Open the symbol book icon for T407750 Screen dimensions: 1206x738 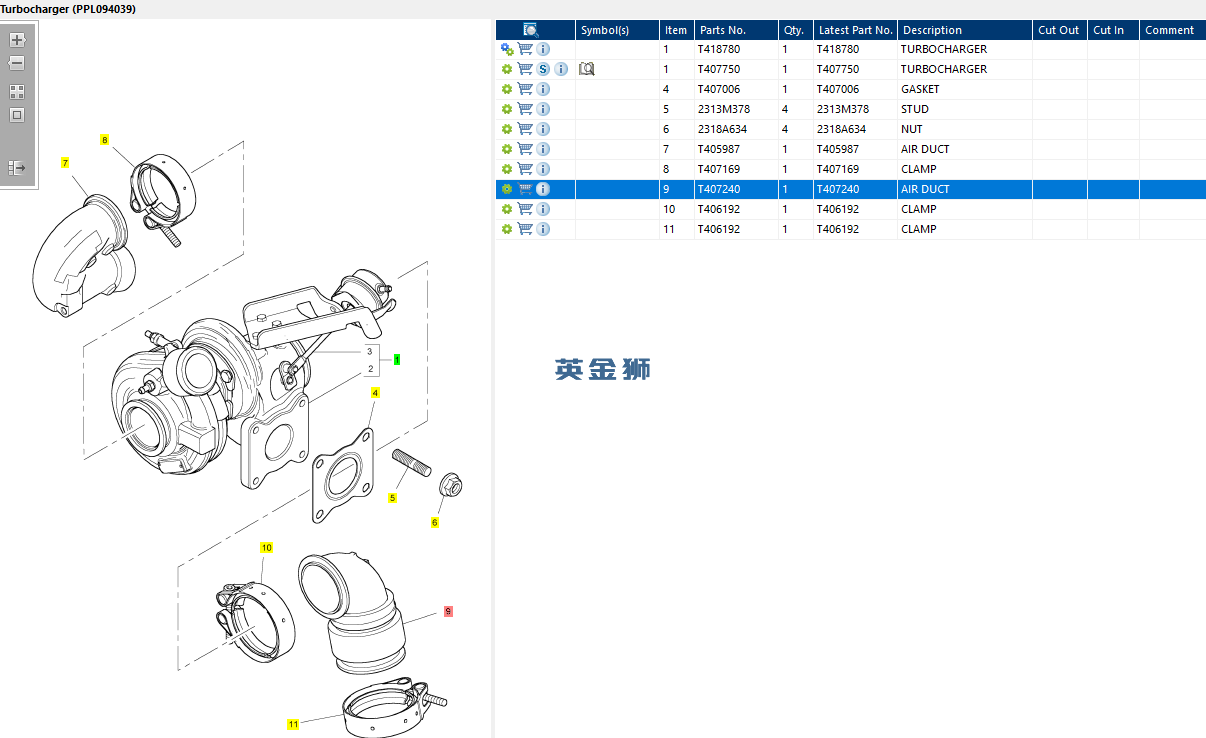tap(587, 69)
